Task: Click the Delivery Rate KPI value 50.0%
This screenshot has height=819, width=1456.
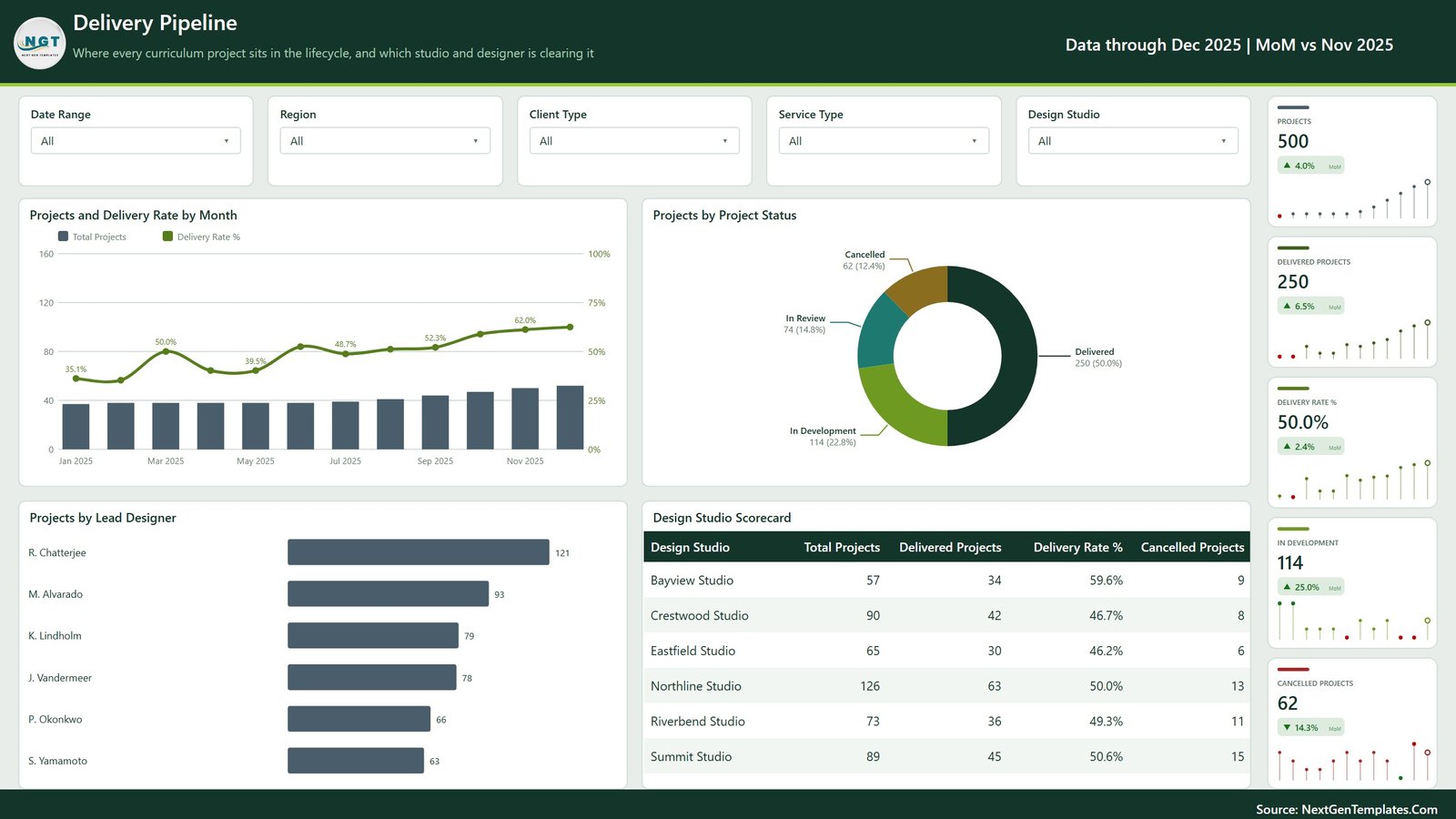Action: 1303,422
